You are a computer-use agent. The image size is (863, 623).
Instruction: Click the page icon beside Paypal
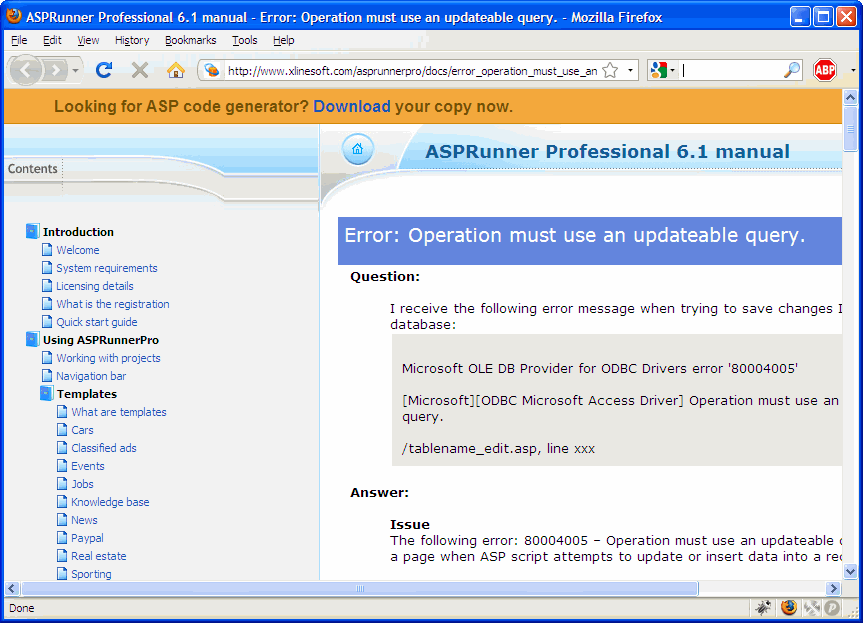[62, 537]
